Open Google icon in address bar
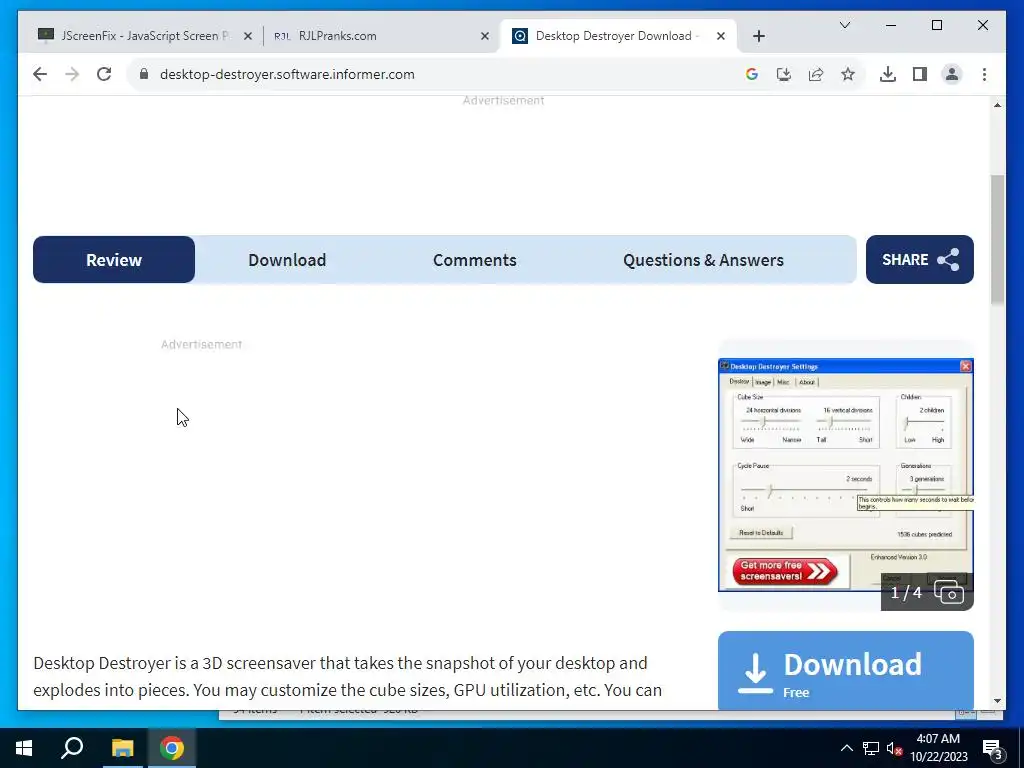Viewport: 1024px width, 768px height. click(x=752, y=74)
